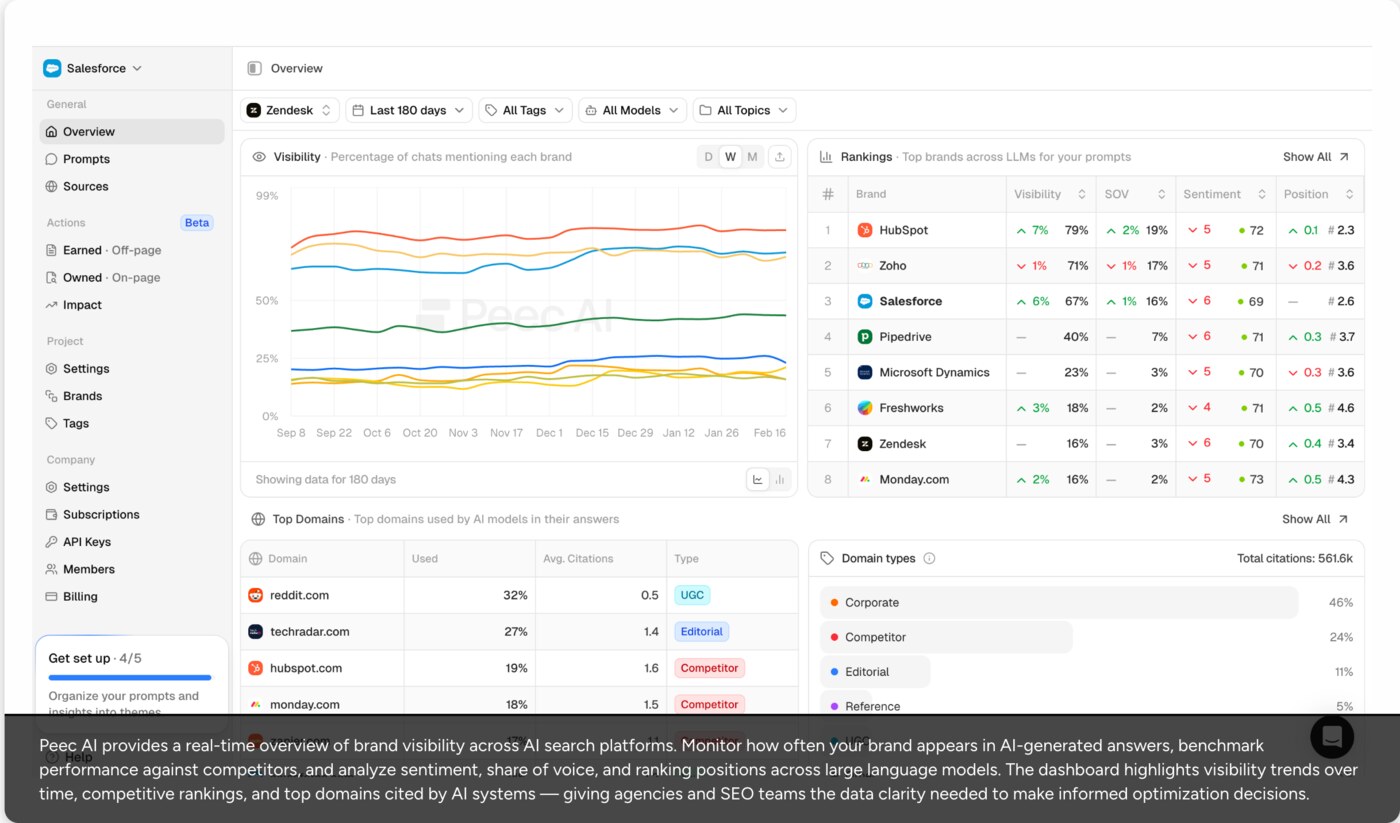Click the Salesforce brand in rankings
This screenshot has height=823, width=1400.
(910, 301)
